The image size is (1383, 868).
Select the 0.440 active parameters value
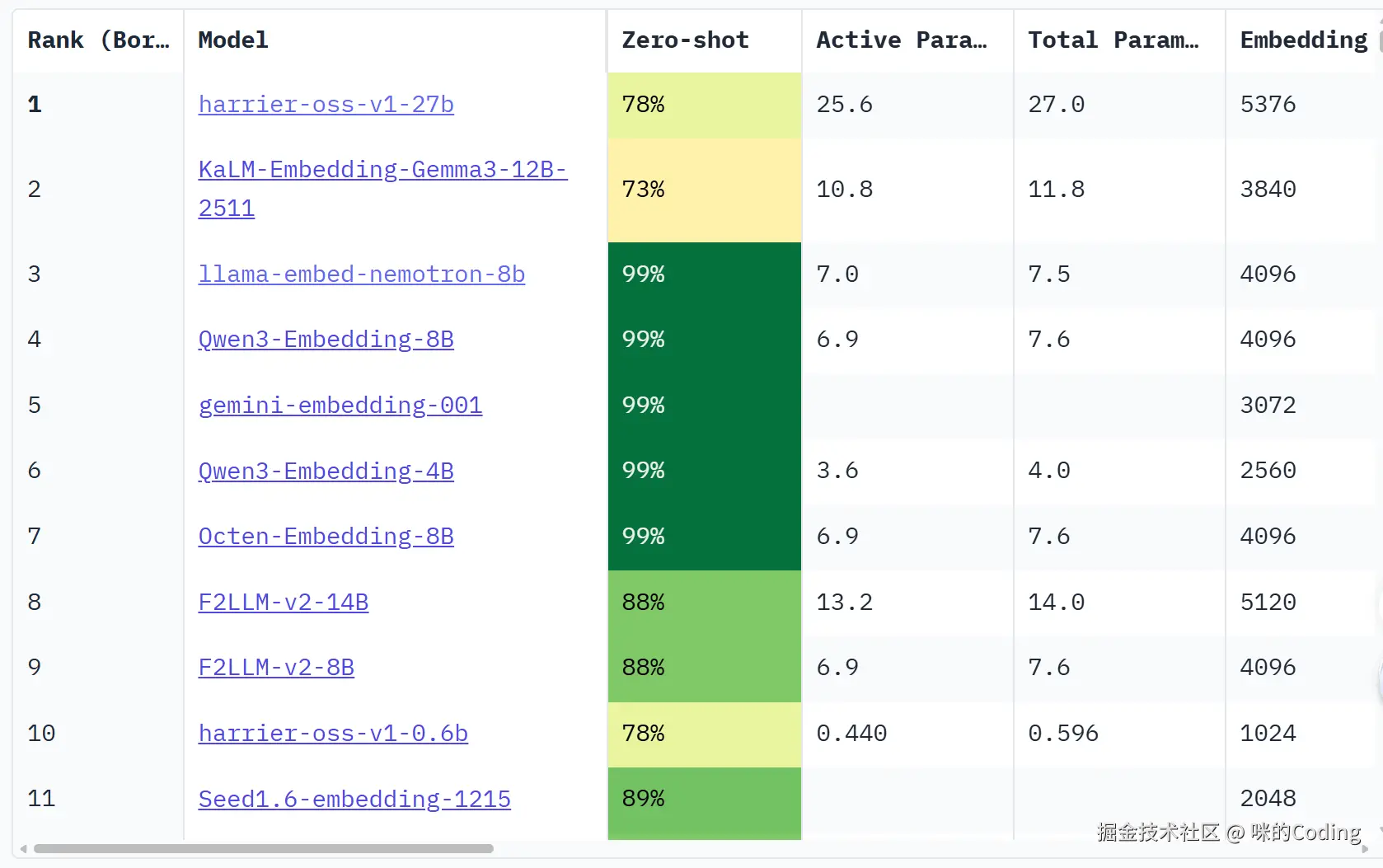[x=851, y=734]
